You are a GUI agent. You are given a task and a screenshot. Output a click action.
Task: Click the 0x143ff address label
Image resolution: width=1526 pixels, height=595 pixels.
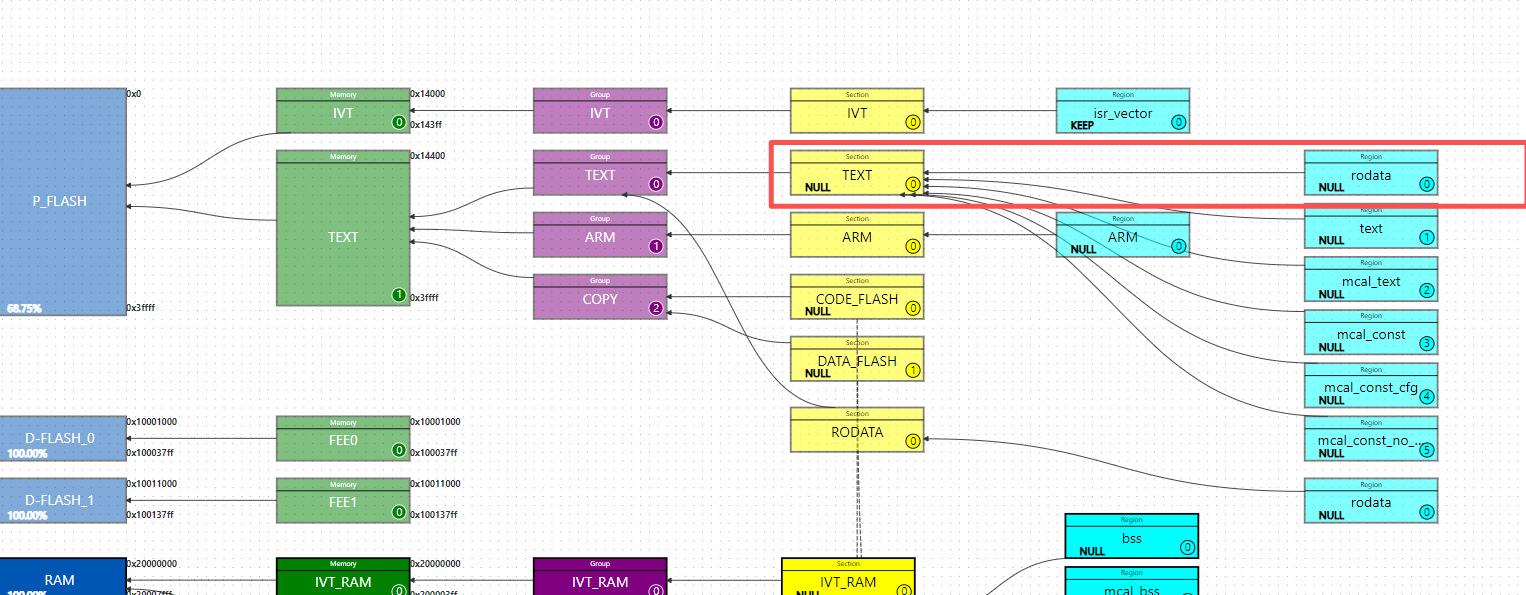[428, 125]
